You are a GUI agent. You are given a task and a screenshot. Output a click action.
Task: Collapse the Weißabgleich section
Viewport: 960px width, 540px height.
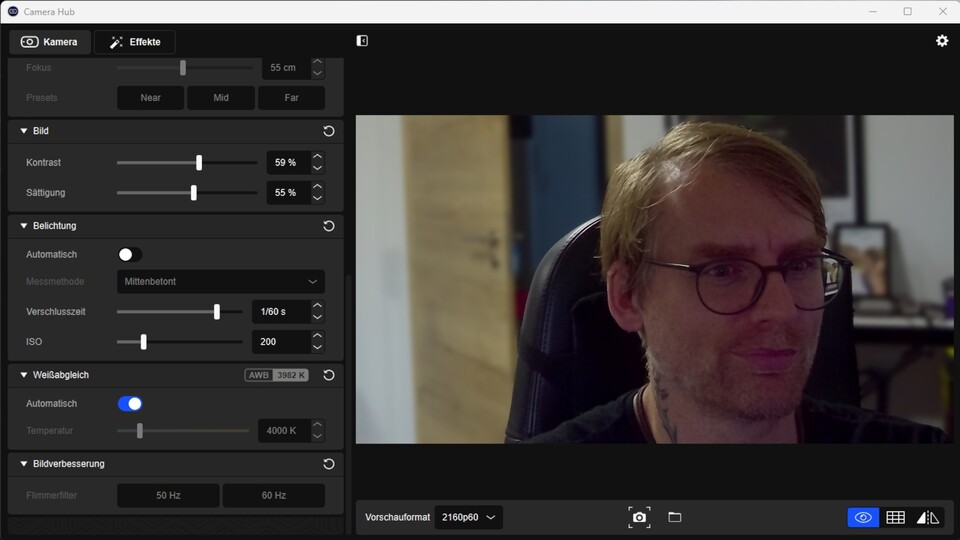[24, 375]
